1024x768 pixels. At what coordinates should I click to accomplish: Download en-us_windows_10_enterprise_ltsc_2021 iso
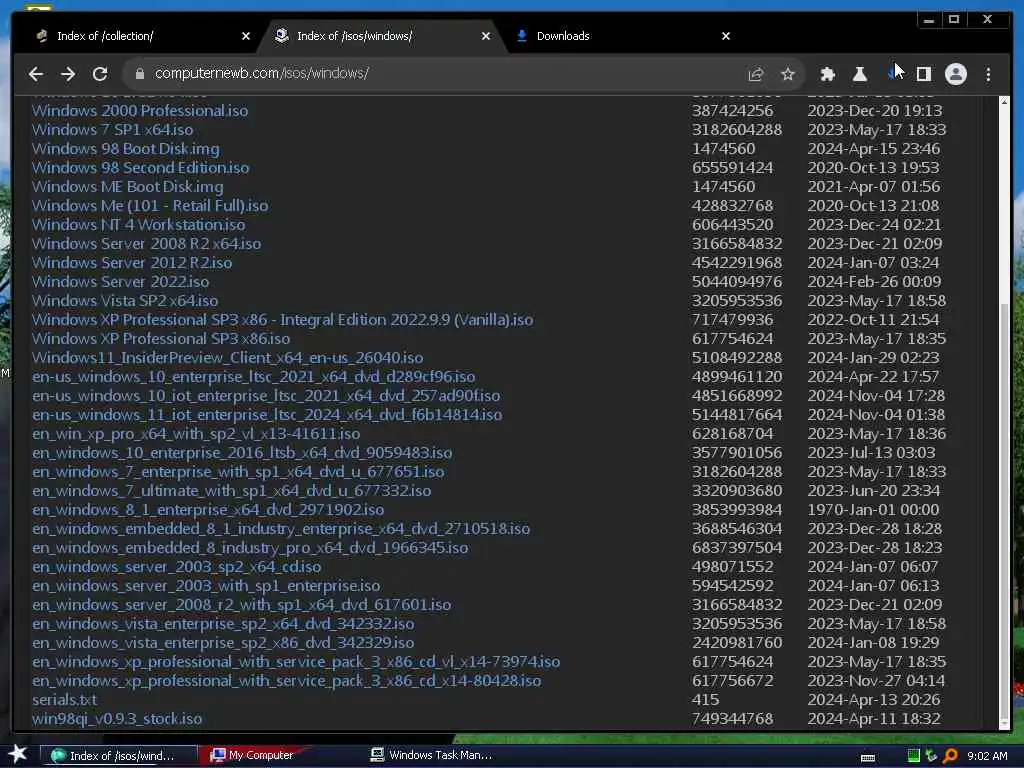(253, 376)
